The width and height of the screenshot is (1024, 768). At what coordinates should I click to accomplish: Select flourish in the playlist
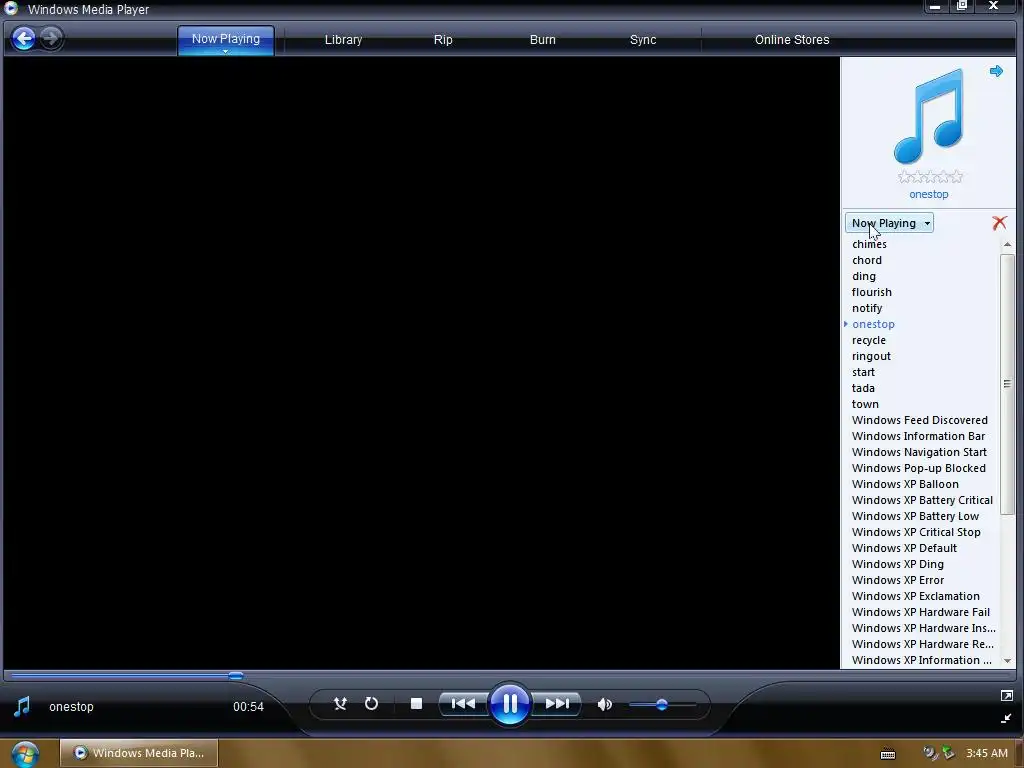(x=871, y=292)
